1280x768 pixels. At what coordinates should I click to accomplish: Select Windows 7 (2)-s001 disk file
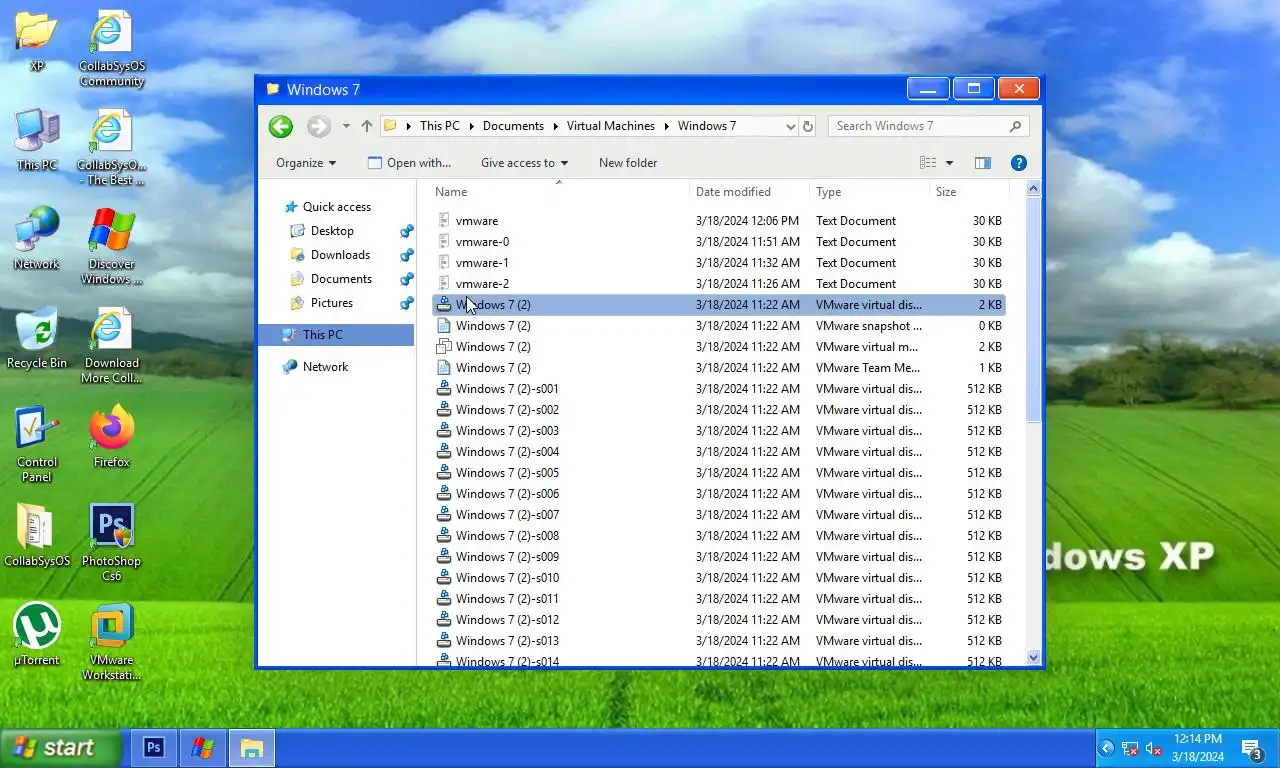point(718,389)
